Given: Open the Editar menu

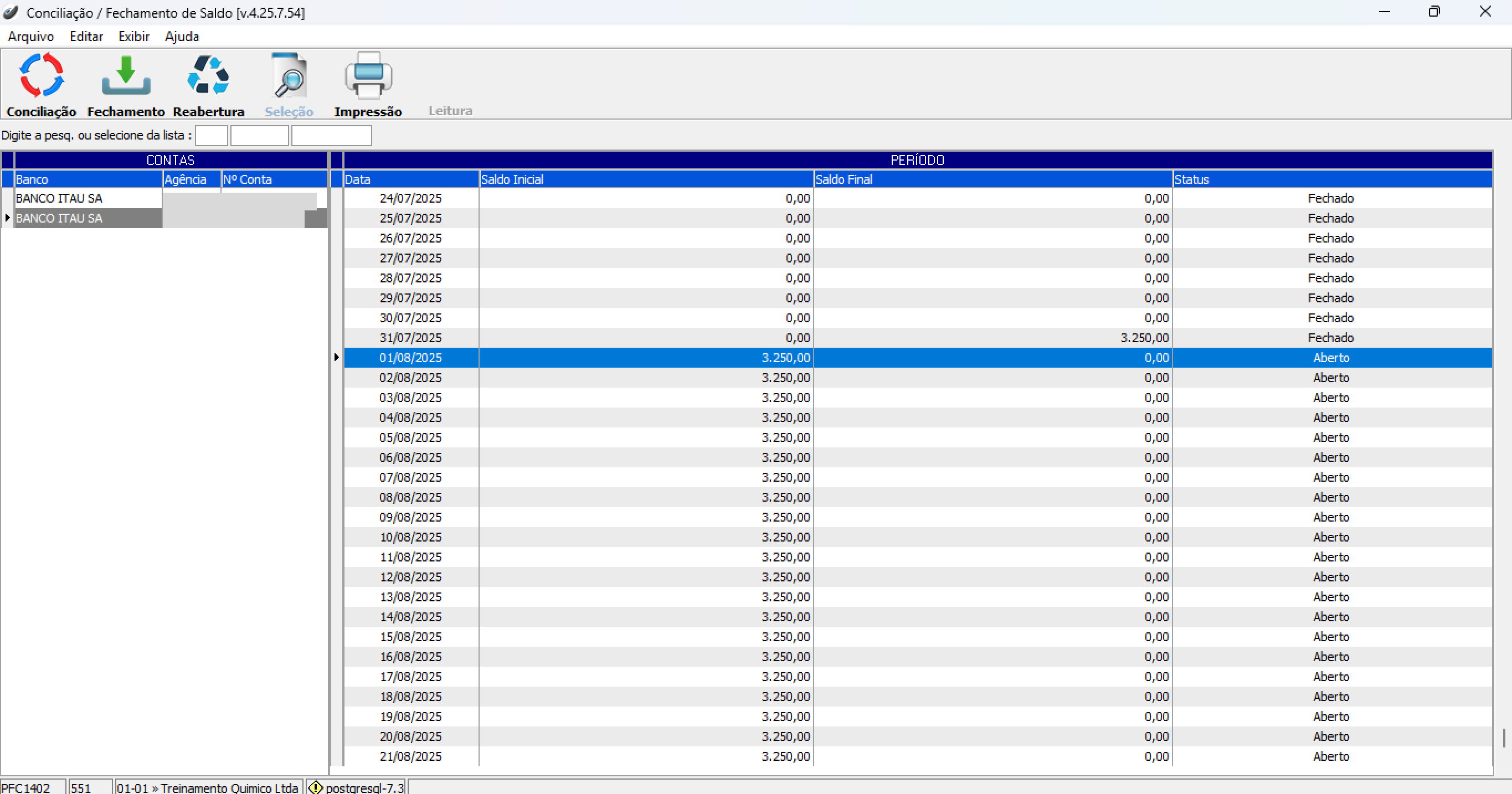Looking at the screenshot, I should (x=86, y=37).
